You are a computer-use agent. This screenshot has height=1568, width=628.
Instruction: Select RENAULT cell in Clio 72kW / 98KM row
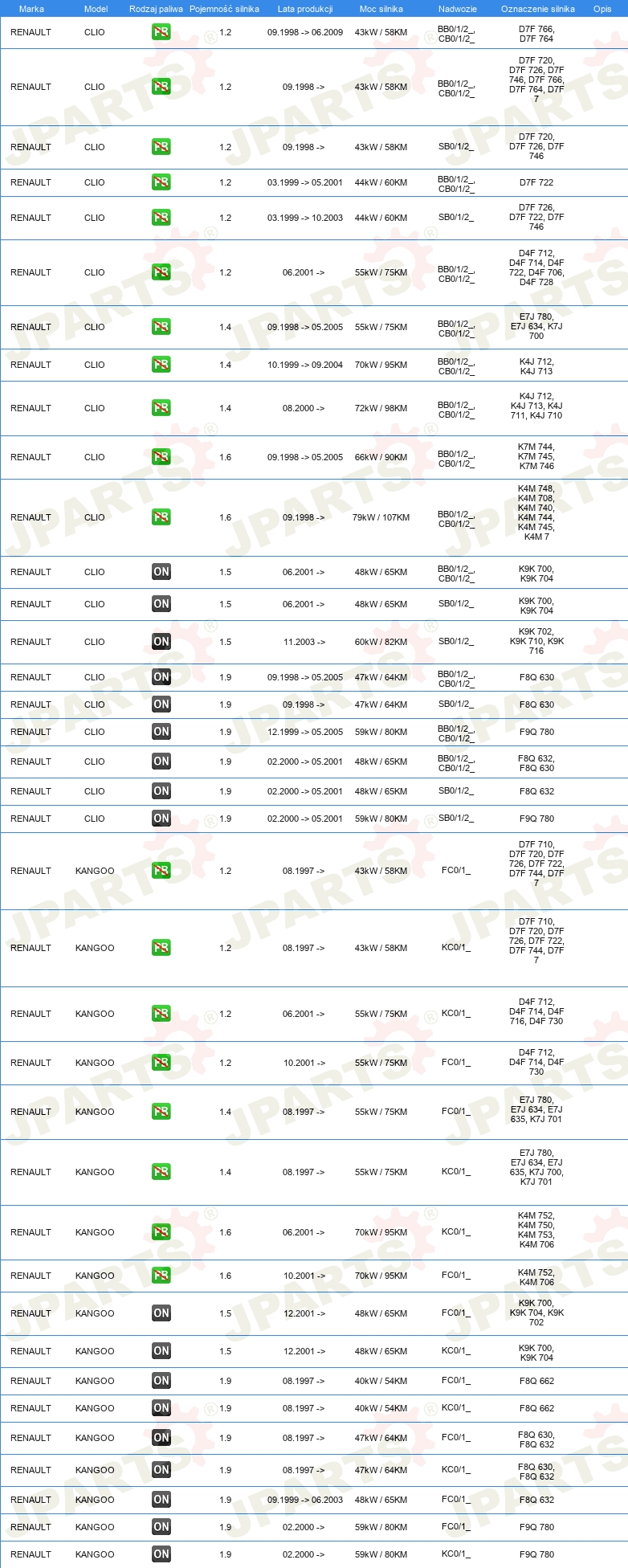pos(31,409)
